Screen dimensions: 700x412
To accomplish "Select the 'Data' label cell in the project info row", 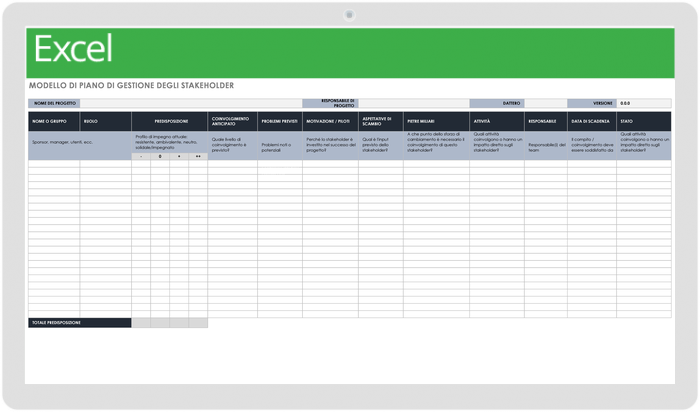I will pos(497,103).
